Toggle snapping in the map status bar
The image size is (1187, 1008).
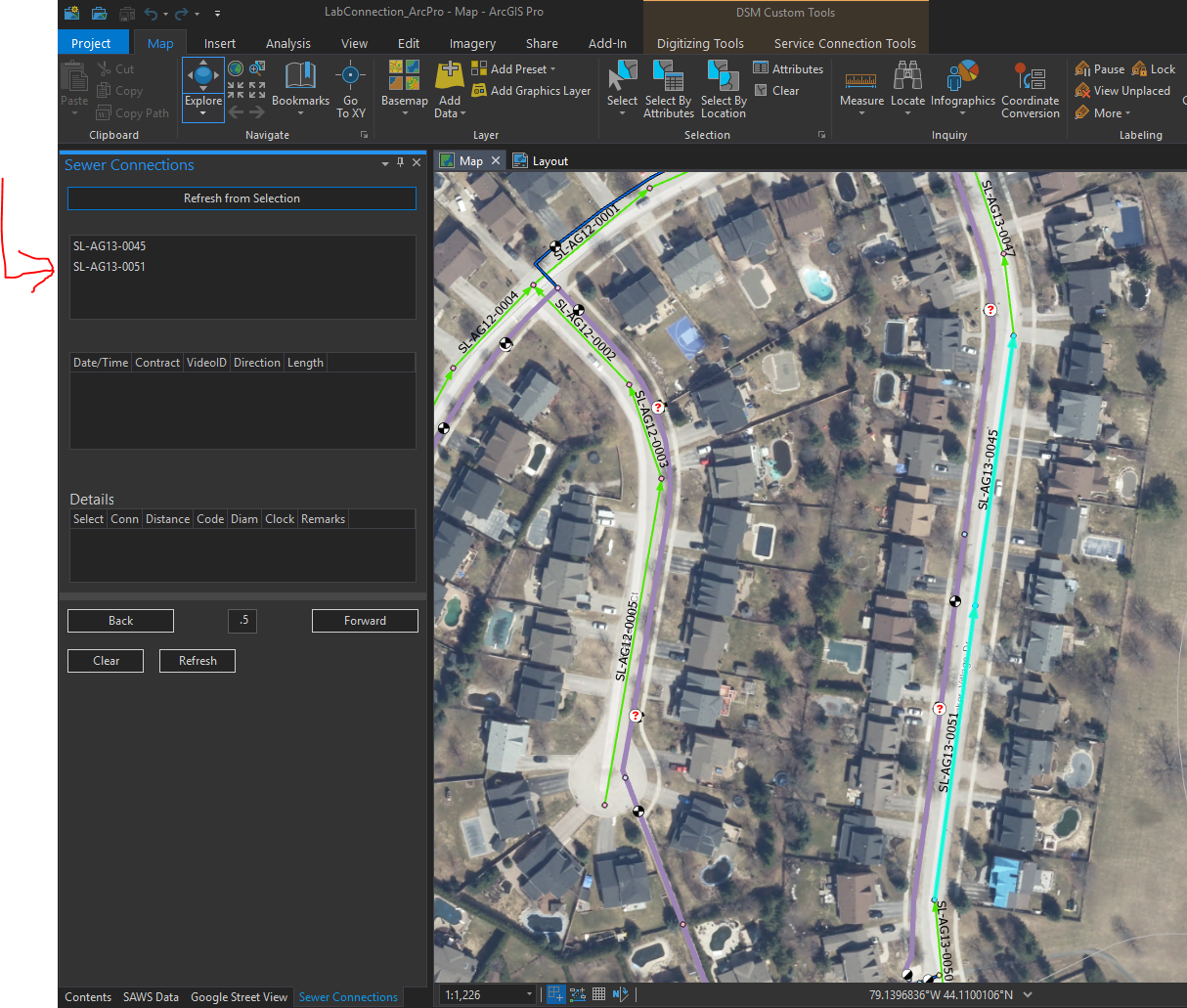pyautogui.click(x=555, y=994)
